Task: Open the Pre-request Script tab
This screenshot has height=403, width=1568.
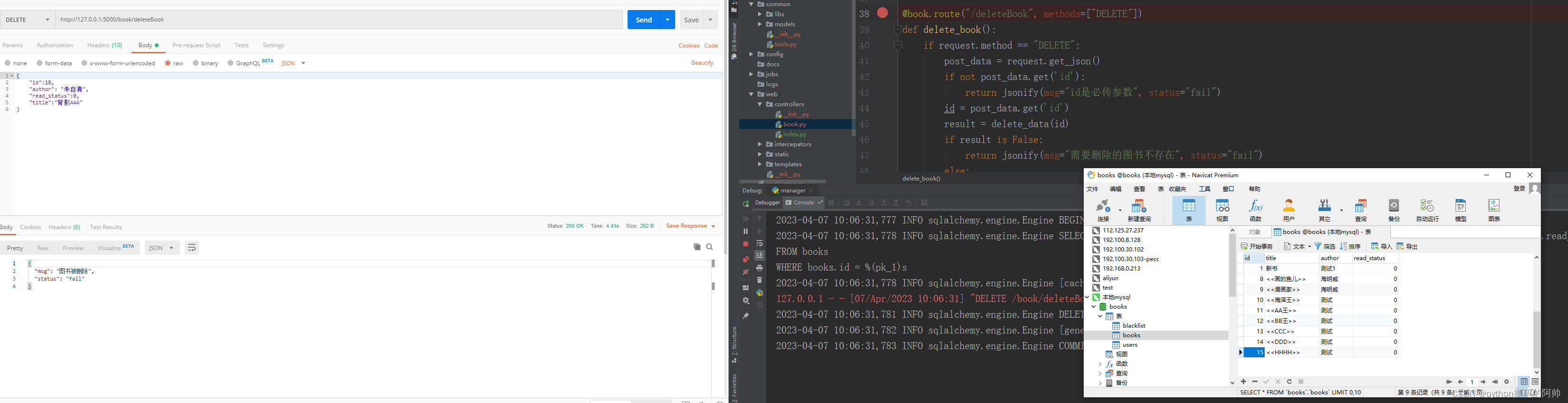Action: click(197, 45)
